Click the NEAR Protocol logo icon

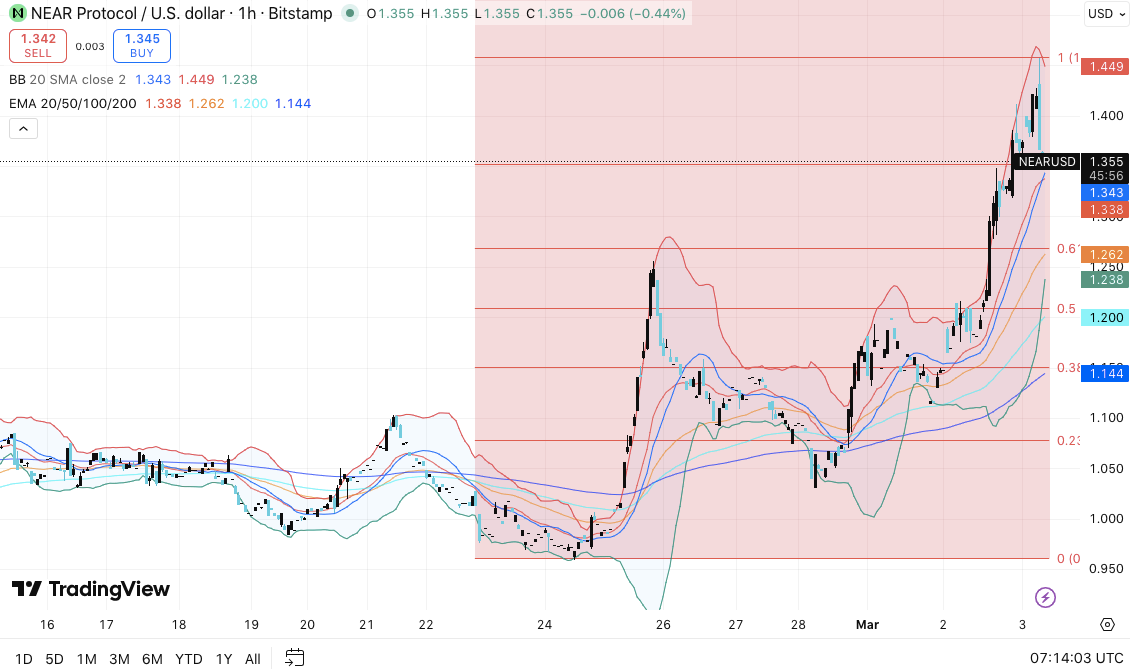[x=15, y=14]
